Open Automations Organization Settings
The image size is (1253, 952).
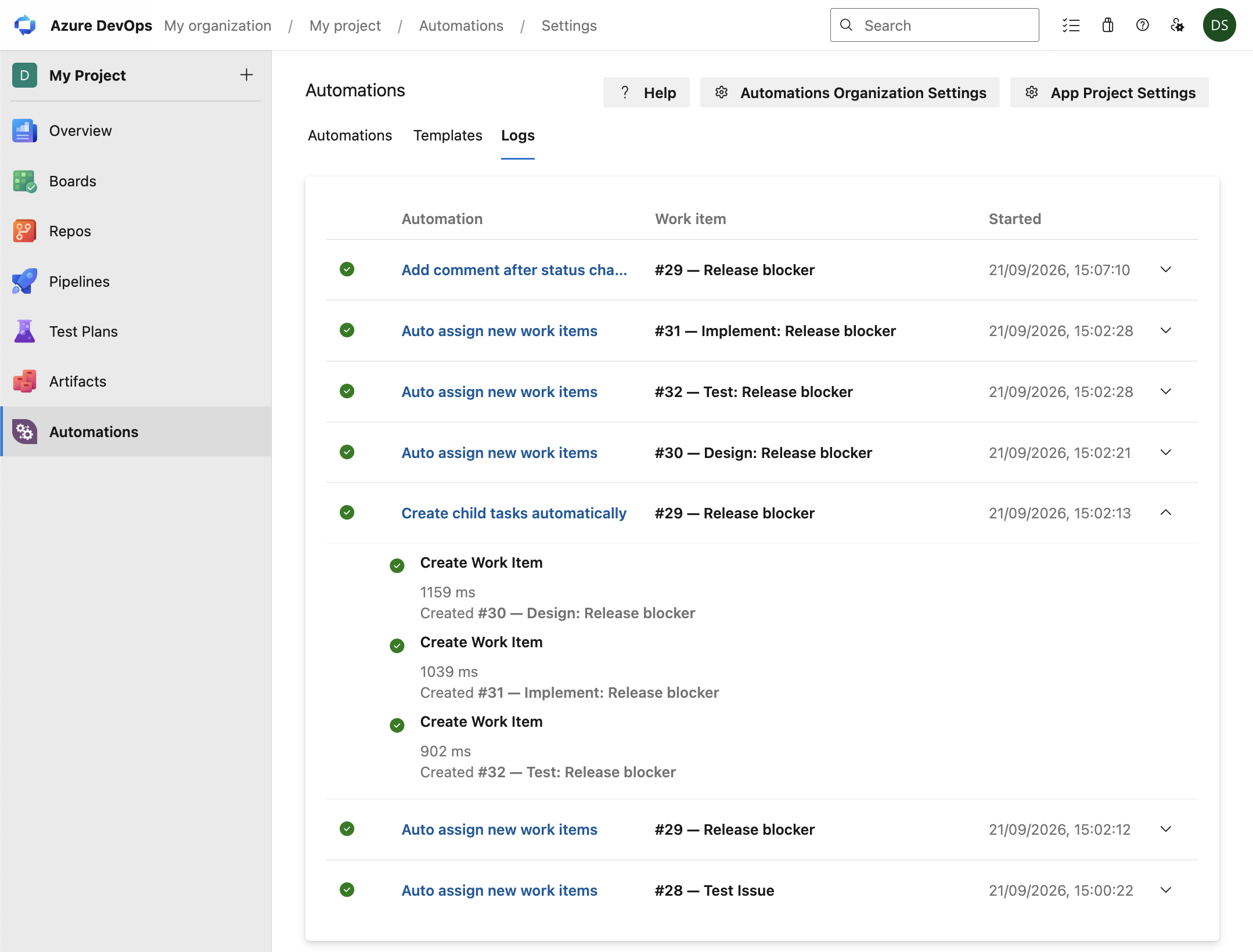coord(849,92)
